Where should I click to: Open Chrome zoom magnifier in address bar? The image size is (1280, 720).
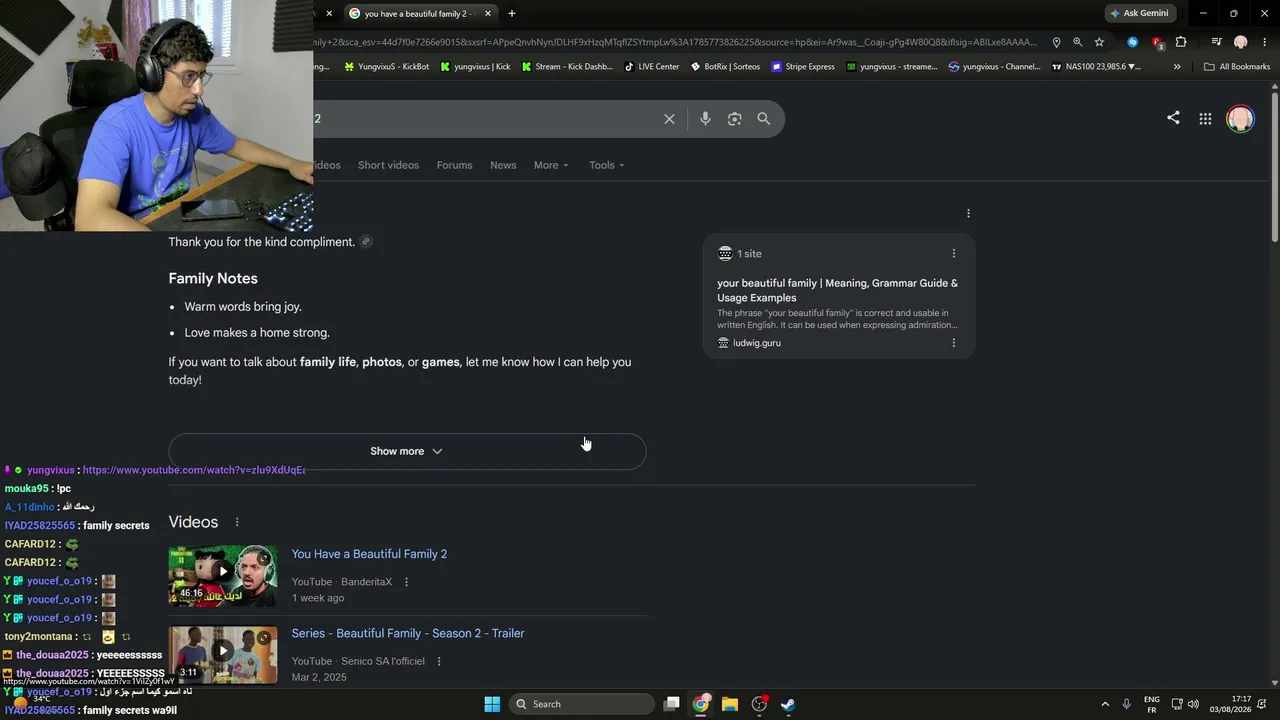(1077, 42)
